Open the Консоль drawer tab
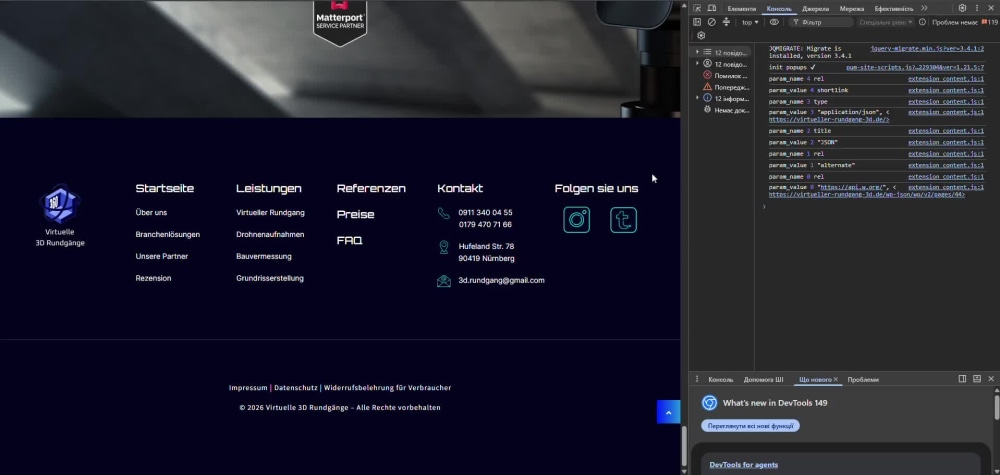Image resolution: width=1000 pixels, height=475 pixels. tap(721, 379)
